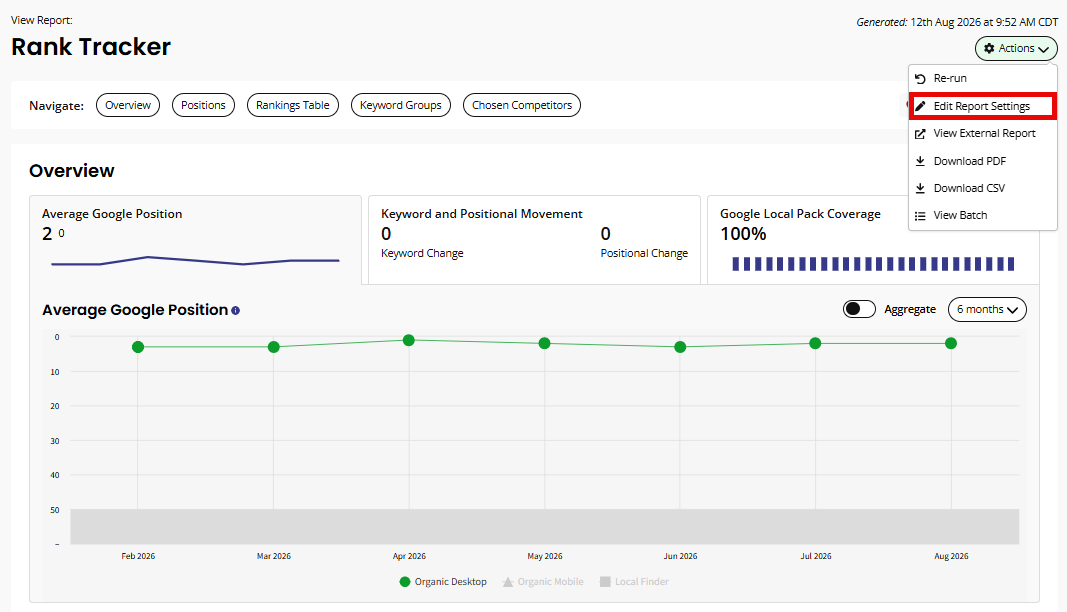Go to the Rankings Table section

[x=293, y=105]
